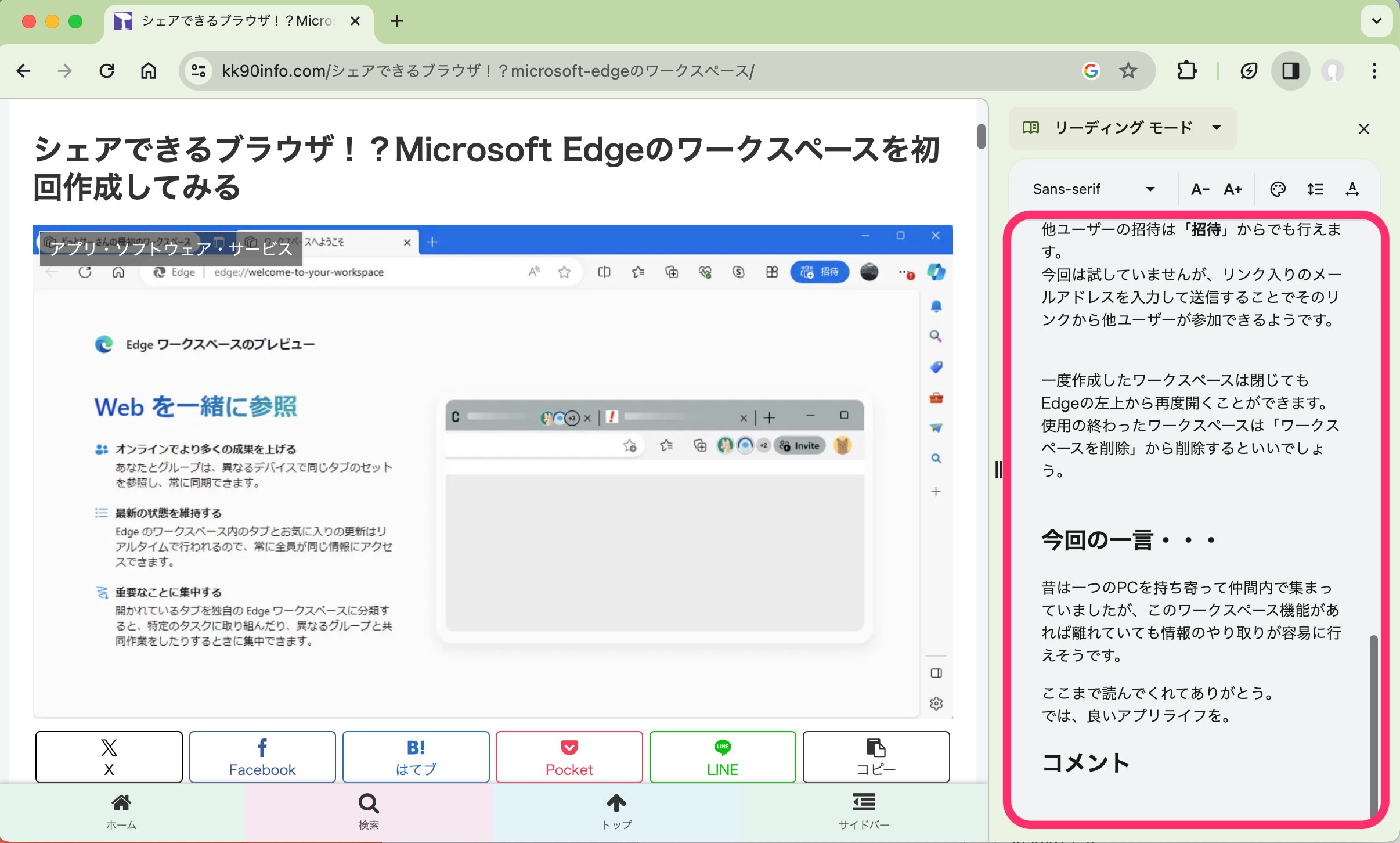Close the シェアできるブラウザ tab
This screenshot has height=843, width=1400.
[x=355, y=21]
